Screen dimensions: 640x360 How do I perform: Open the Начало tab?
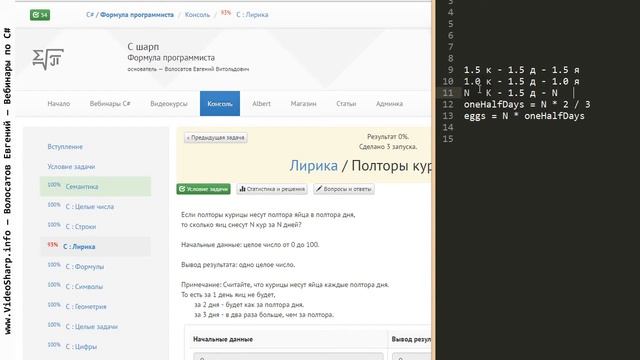pyautogui.click(x=59, y=104)
